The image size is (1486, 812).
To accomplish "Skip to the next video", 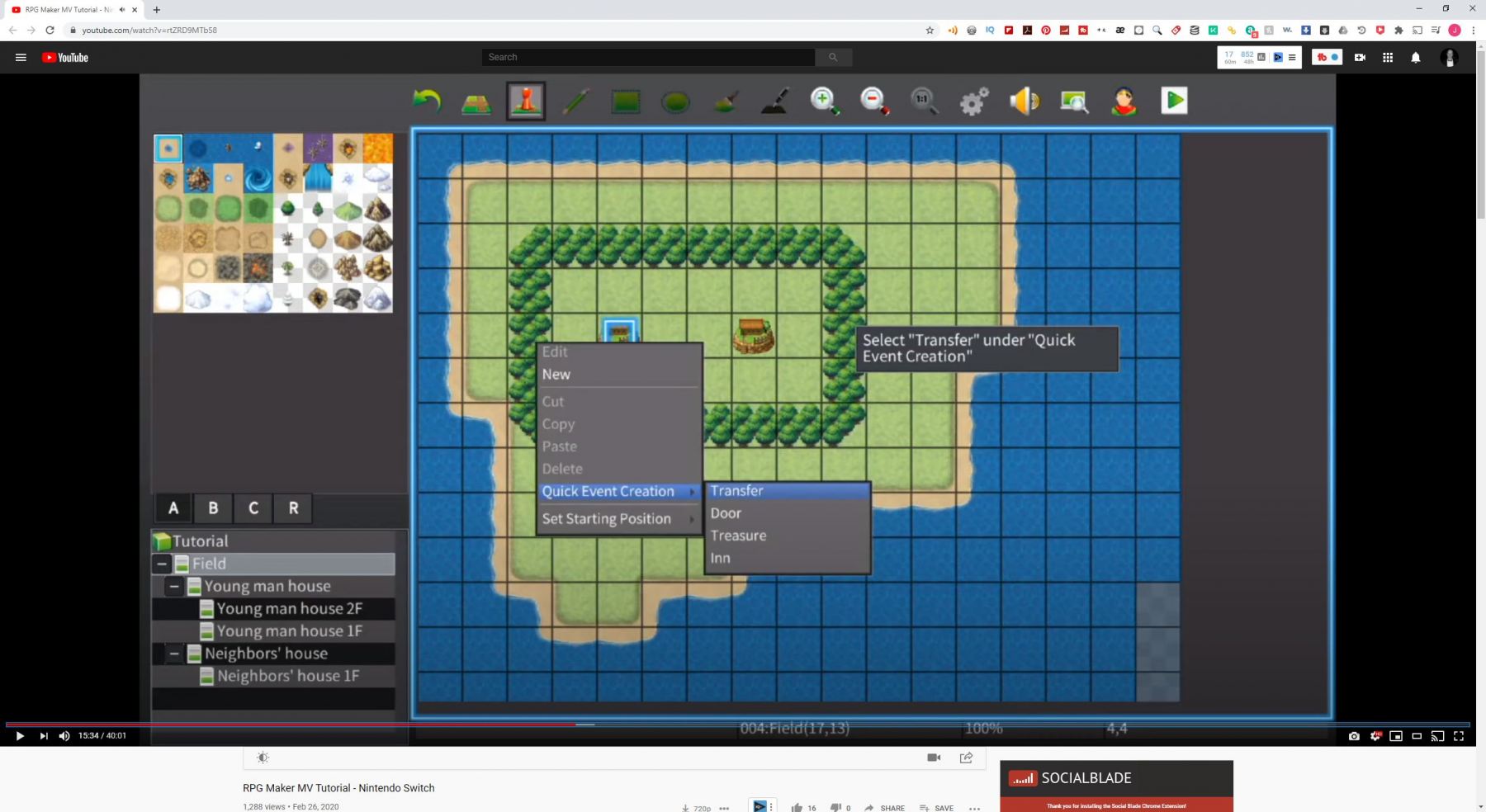I will coord(44,736).
